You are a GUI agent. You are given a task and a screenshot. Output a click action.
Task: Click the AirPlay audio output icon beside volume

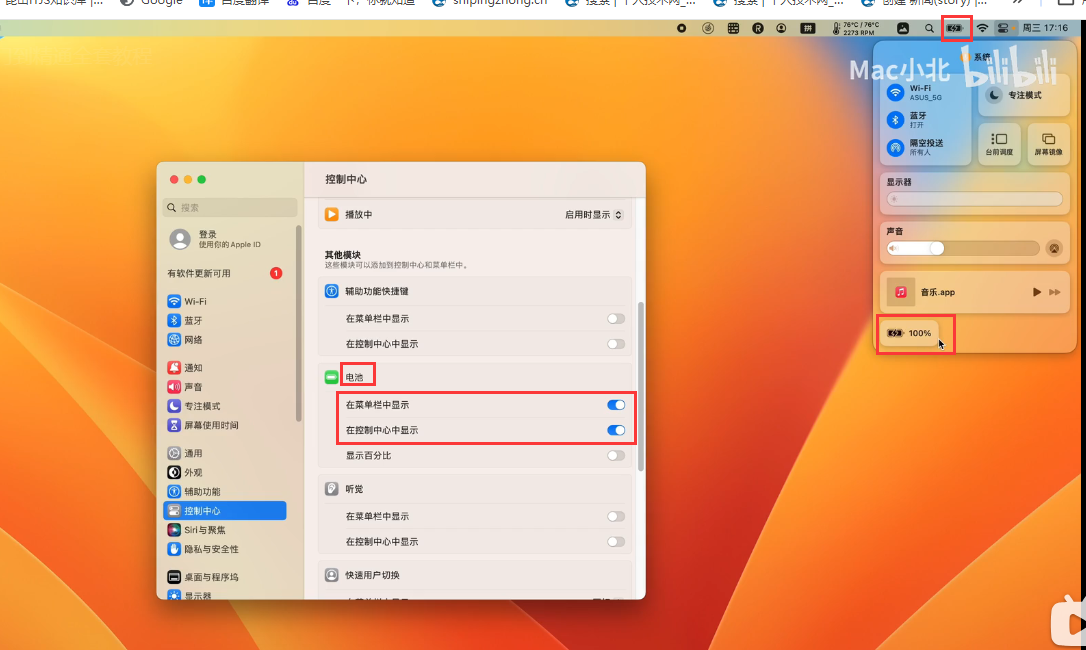click(x=1054, y=249)
